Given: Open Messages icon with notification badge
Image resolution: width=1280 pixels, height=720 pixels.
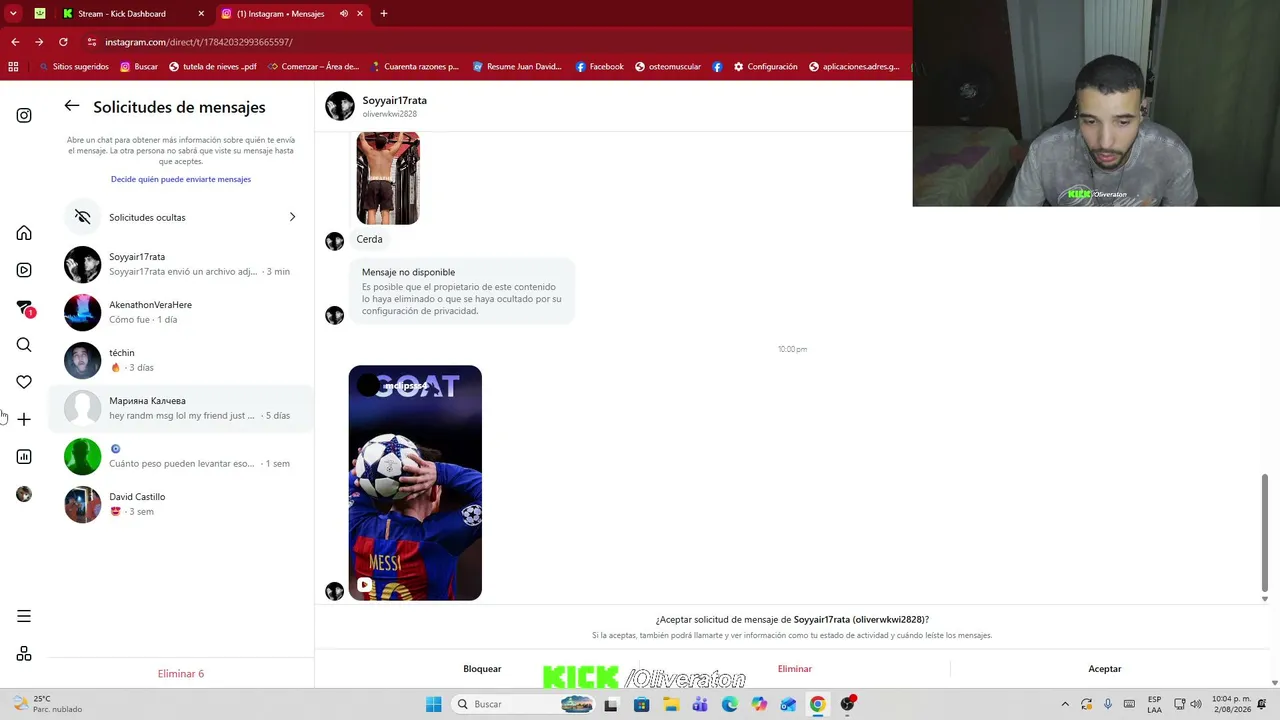Looking at the screenshot, I should (25, 308).
